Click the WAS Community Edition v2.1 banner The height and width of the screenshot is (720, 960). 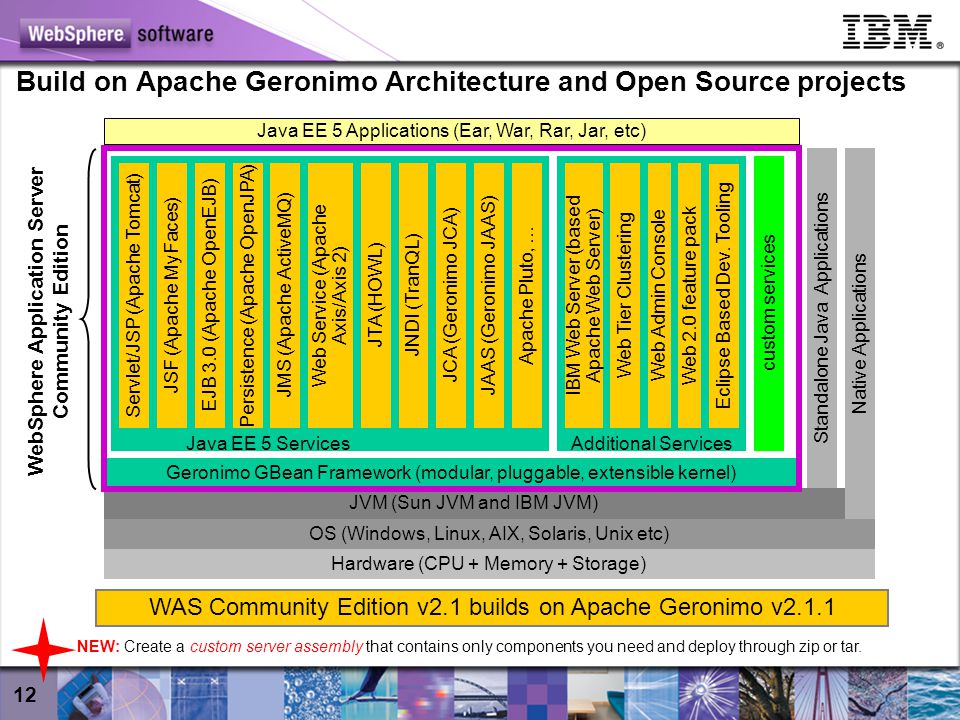coord(492,607)
